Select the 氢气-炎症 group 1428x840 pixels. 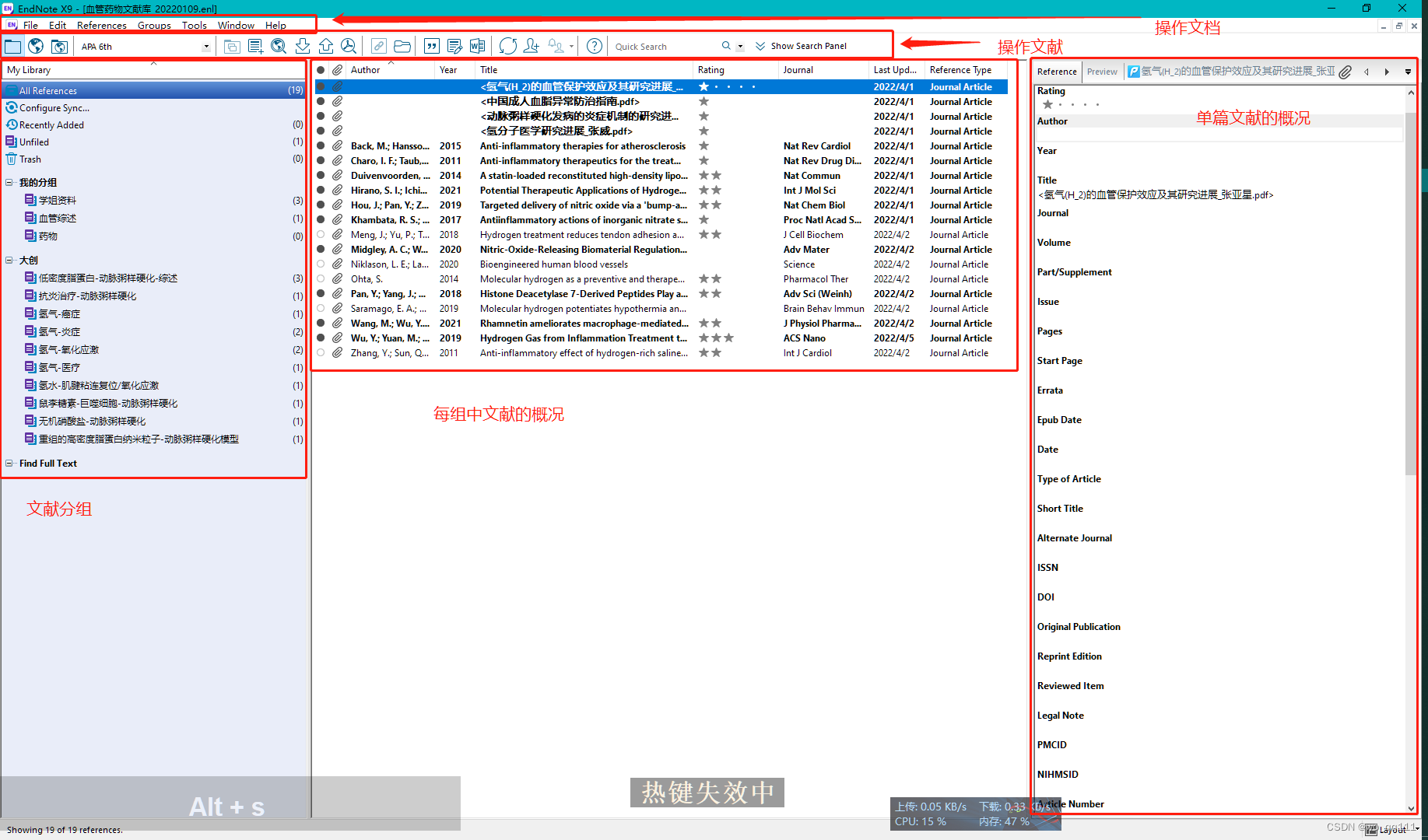tap(59, 332)
